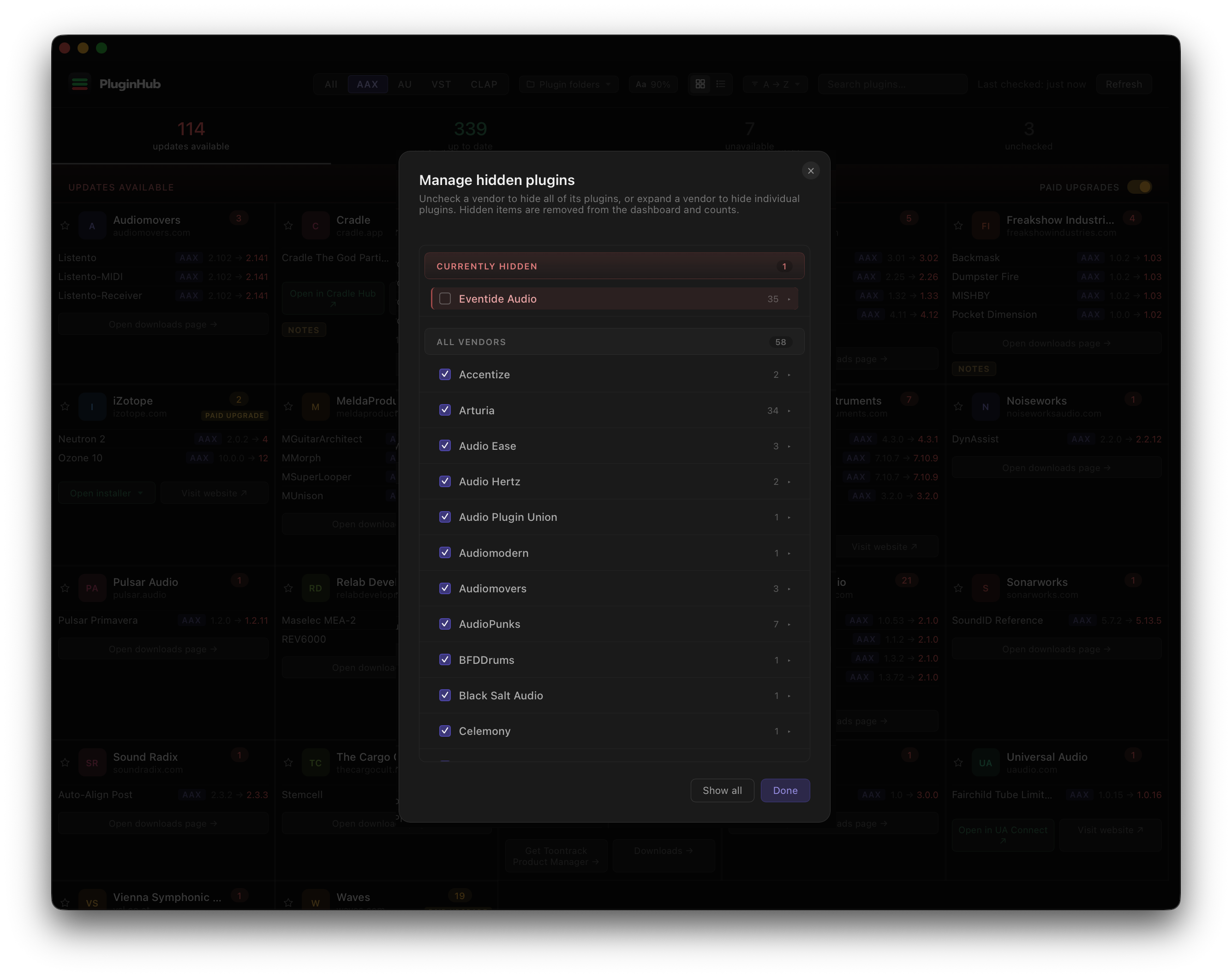
Task: Click the PluginHub logo icon
Action: 80,84
